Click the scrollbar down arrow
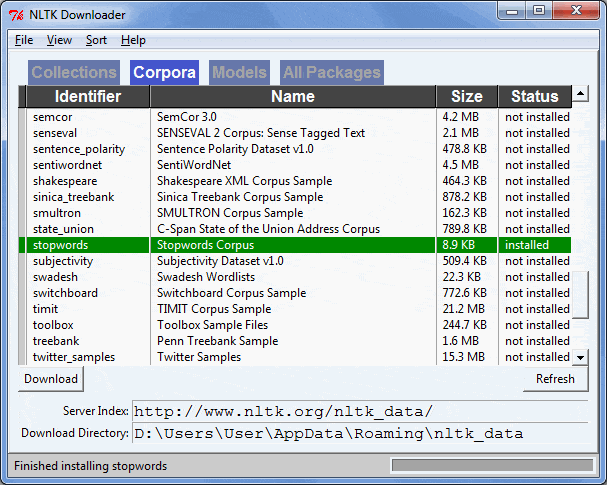The height and width of the screenshot is (485, 607). [580, 357]
